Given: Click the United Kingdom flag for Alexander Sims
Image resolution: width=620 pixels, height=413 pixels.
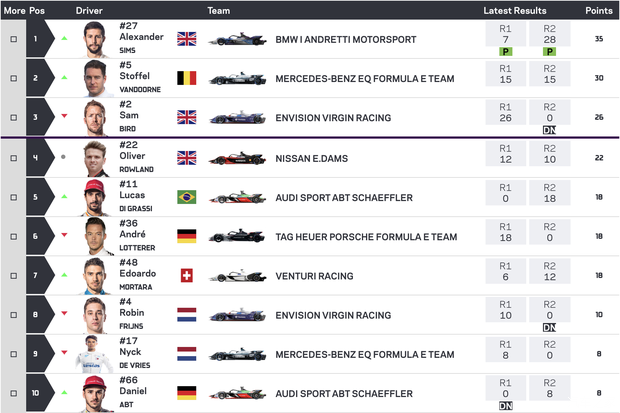Looking at the screenshot, I should (187, 40).
